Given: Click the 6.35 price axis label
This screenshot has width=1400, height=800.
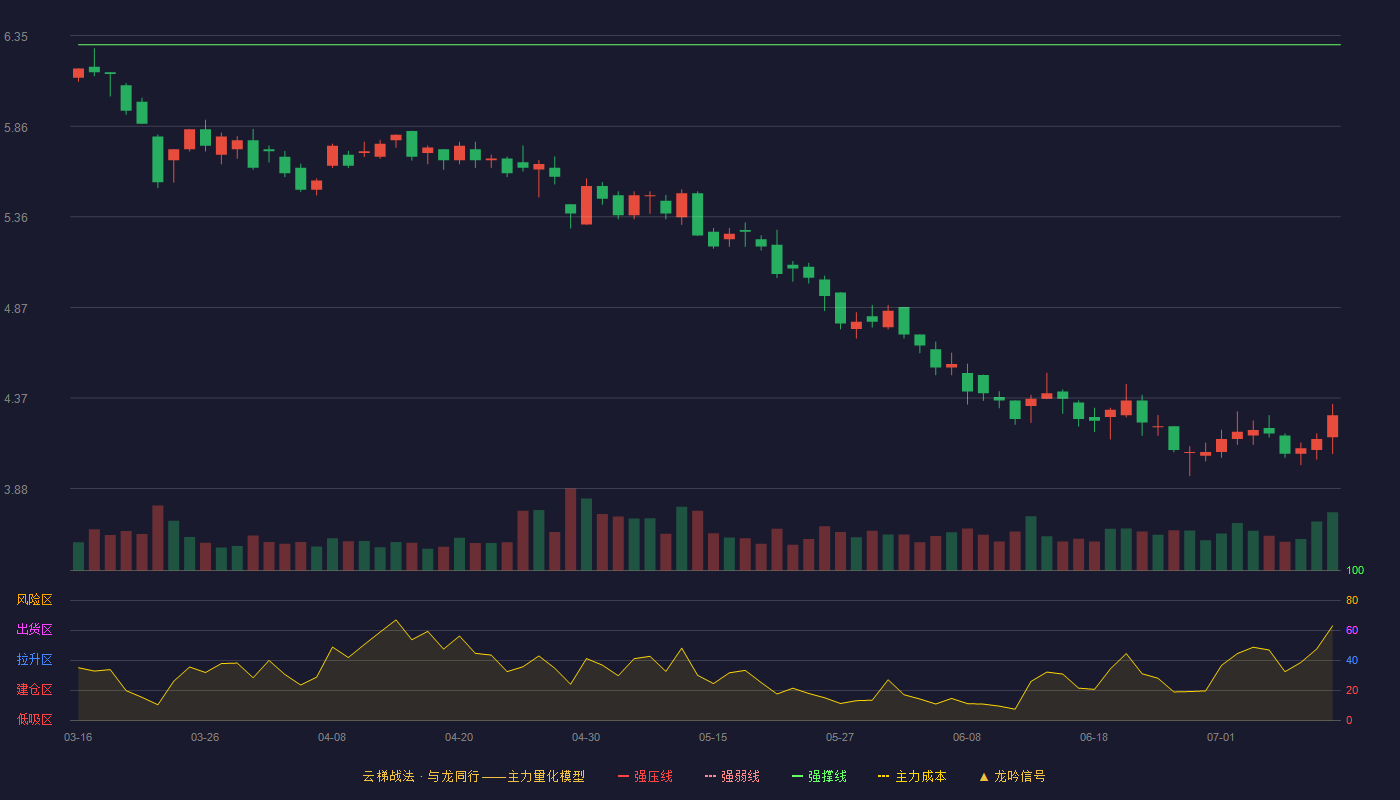Looking at the screenshot, I should (x=16, y=37).
